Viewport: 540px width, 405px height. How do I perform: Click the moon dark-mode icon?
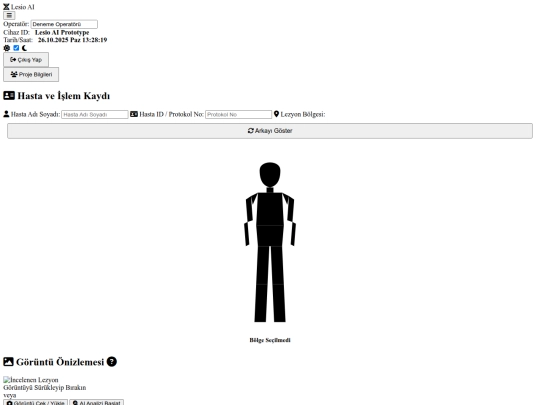tap(24, 48)
